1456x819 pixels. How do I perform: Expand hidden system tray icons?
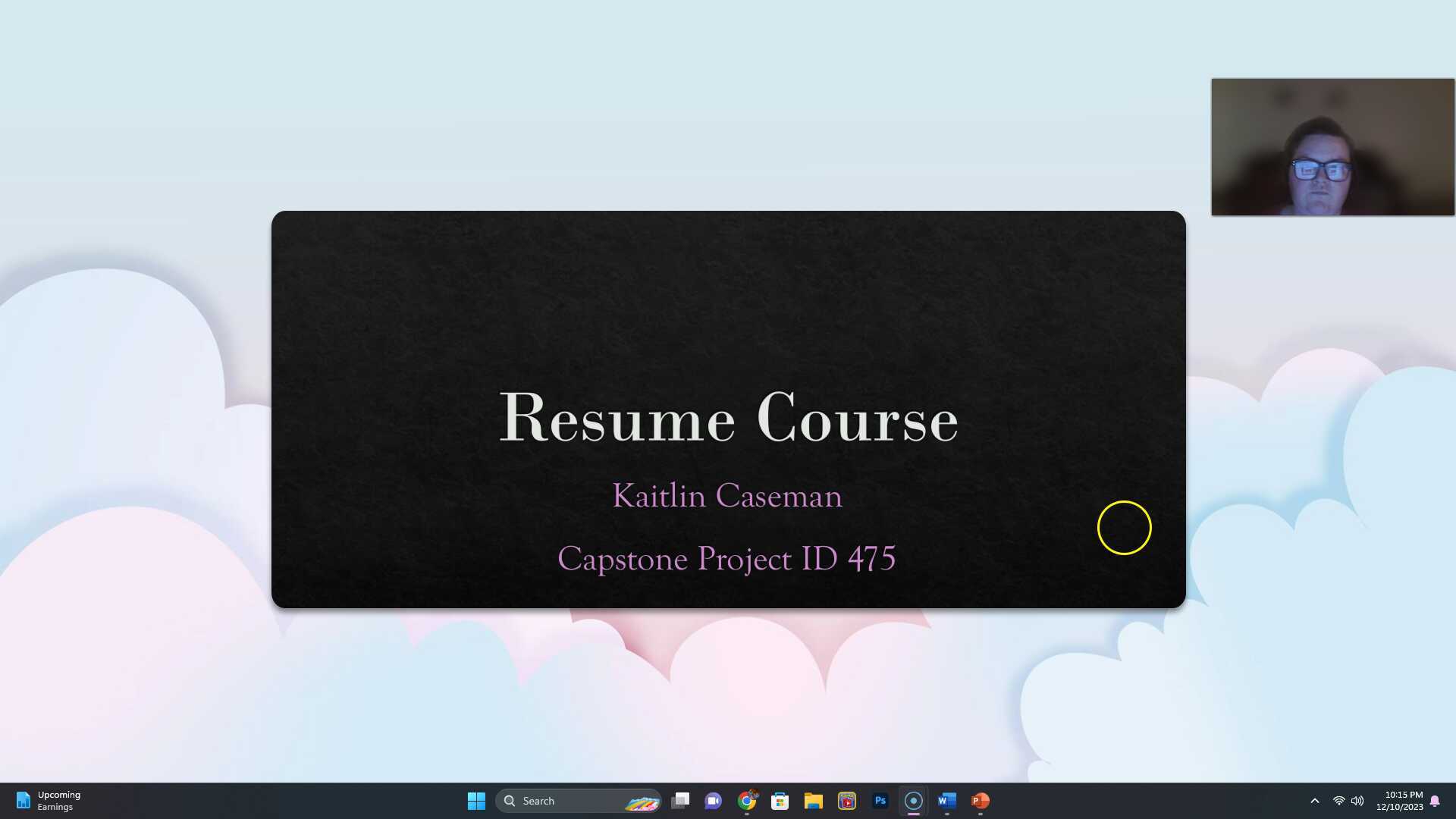click(1315, 801)
